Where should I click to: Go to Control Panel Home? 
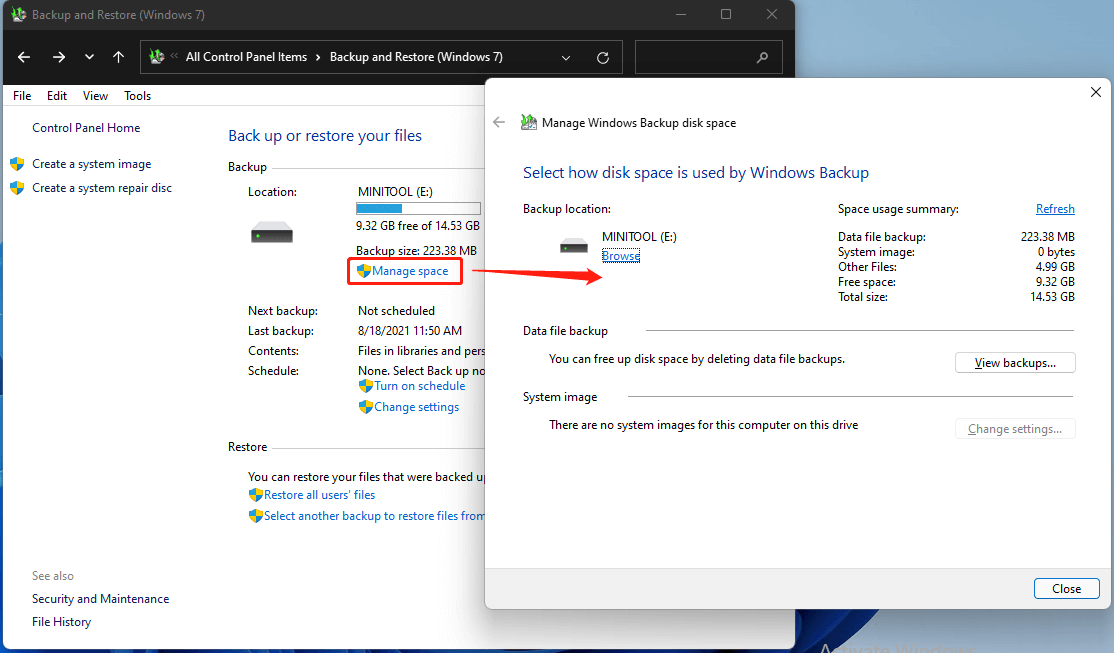coord(86,128)
